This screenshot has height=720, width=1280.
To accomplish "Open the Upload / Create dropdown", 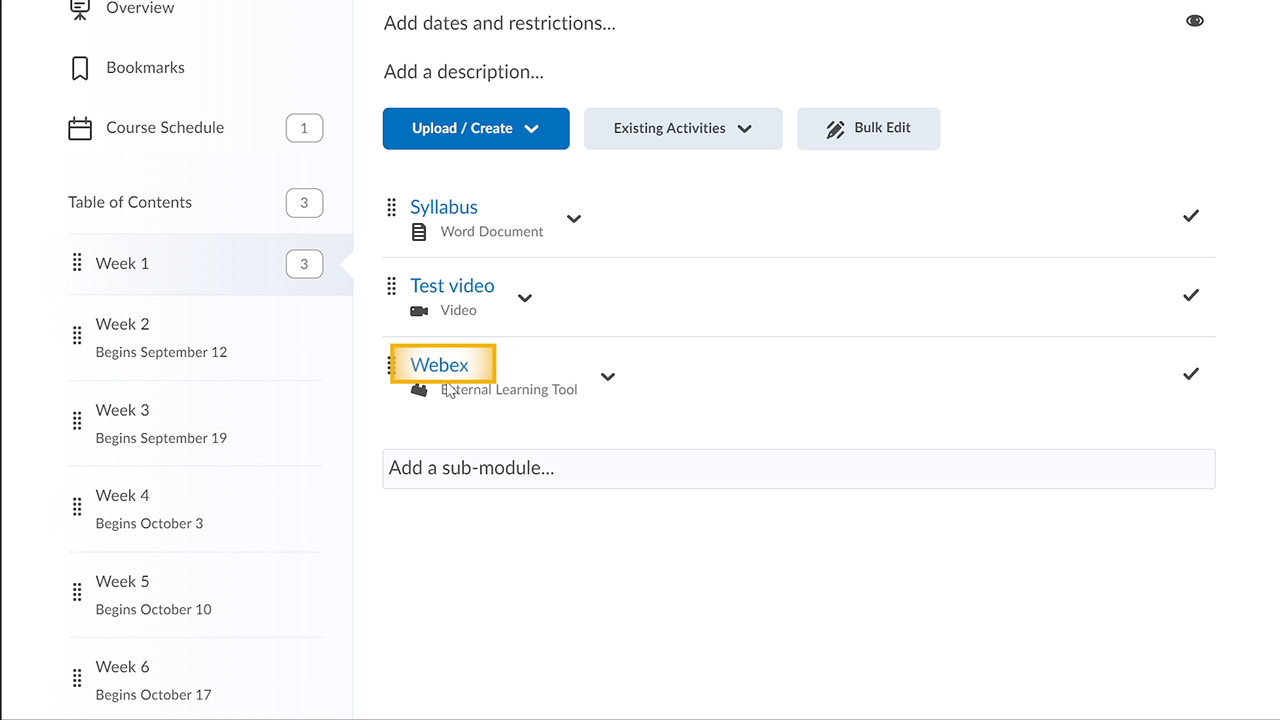I will [x=476, y=128].
